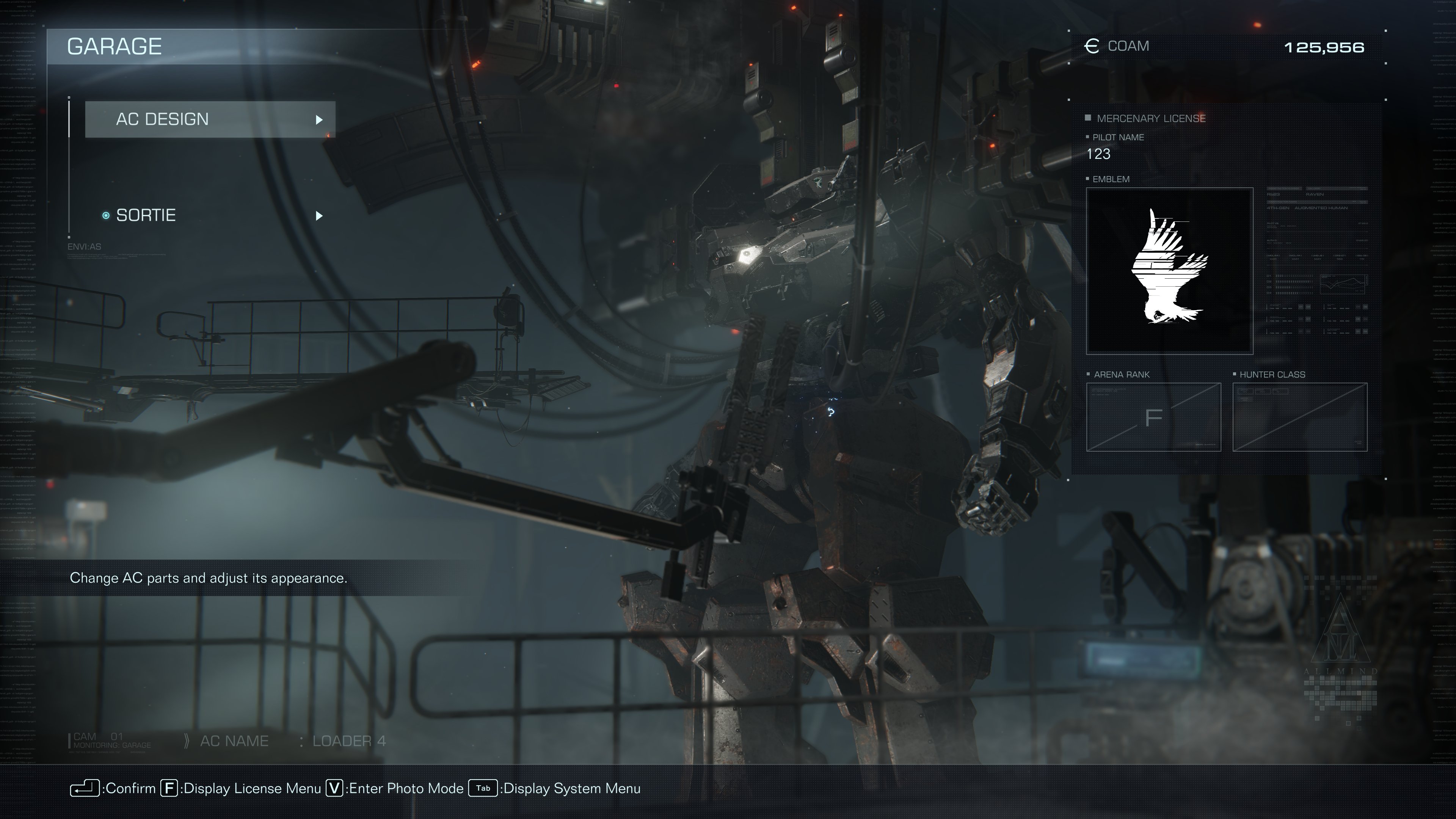Click the pilot name value 123

(1098, 154)
